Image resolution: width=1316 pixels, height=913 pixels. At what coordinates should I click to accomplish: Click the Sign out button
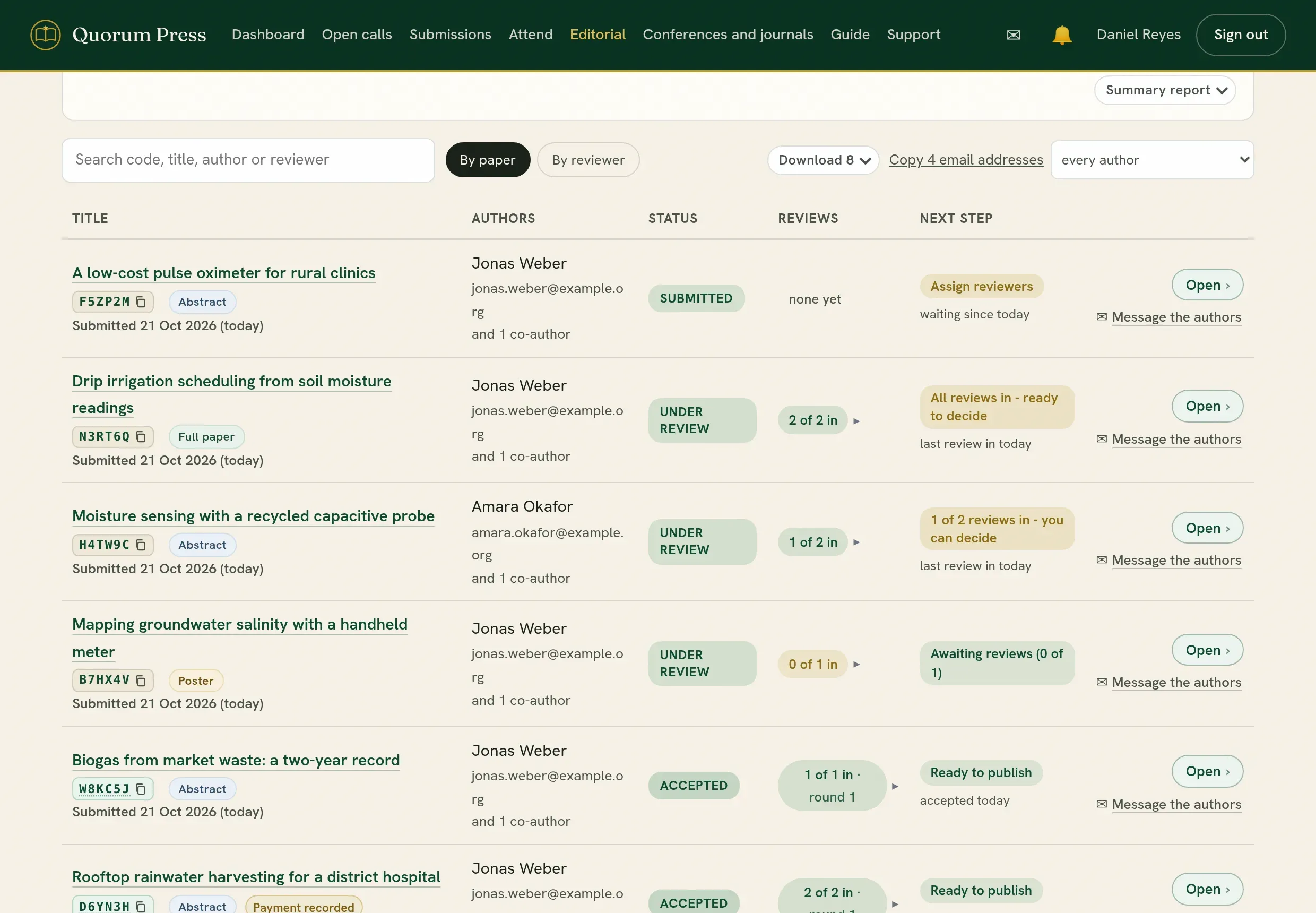click(1241, 35)
